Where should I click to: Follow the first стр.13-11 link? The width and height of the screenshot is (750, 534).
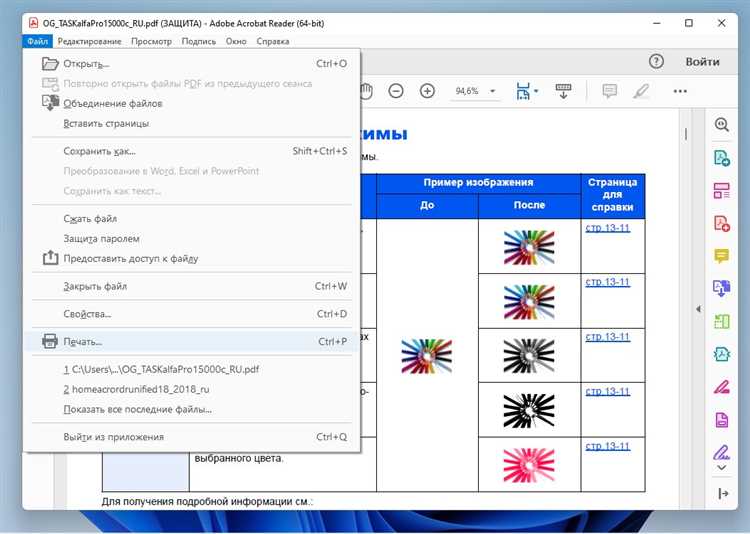pyautogui.click(x=607, y=228)
